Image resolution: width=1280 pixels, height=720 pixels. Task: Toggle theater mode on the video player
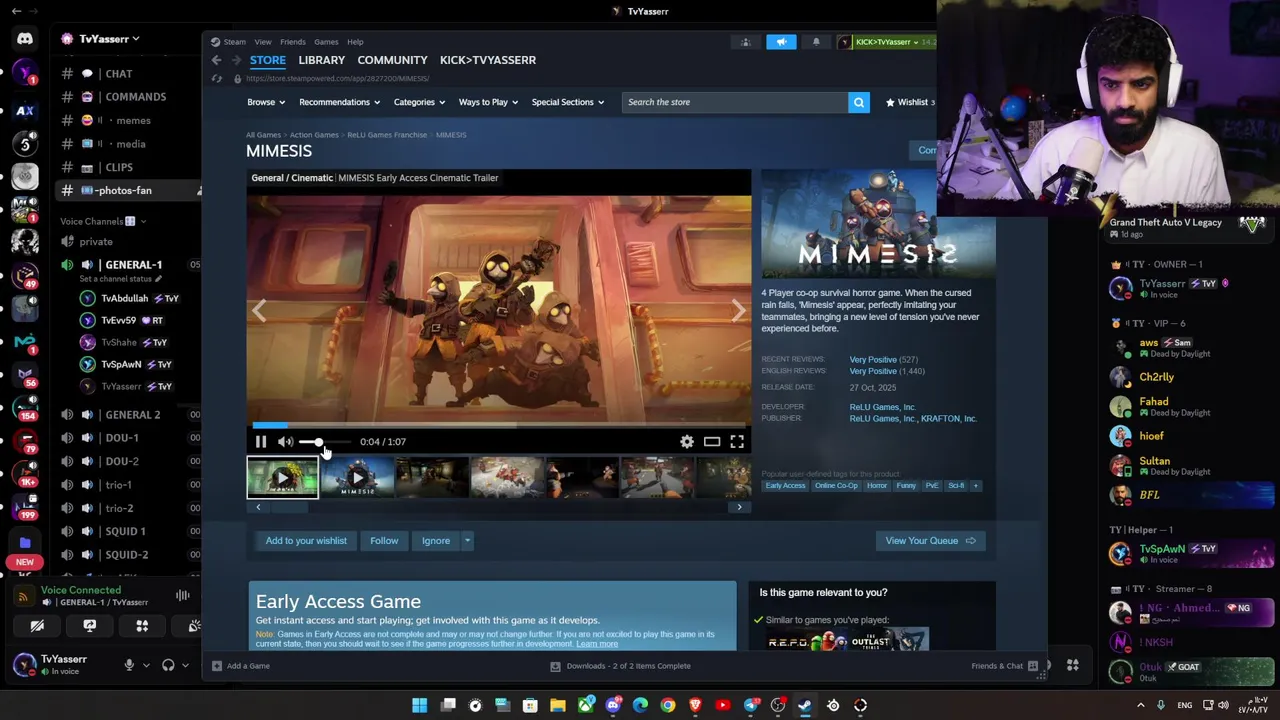712,442
